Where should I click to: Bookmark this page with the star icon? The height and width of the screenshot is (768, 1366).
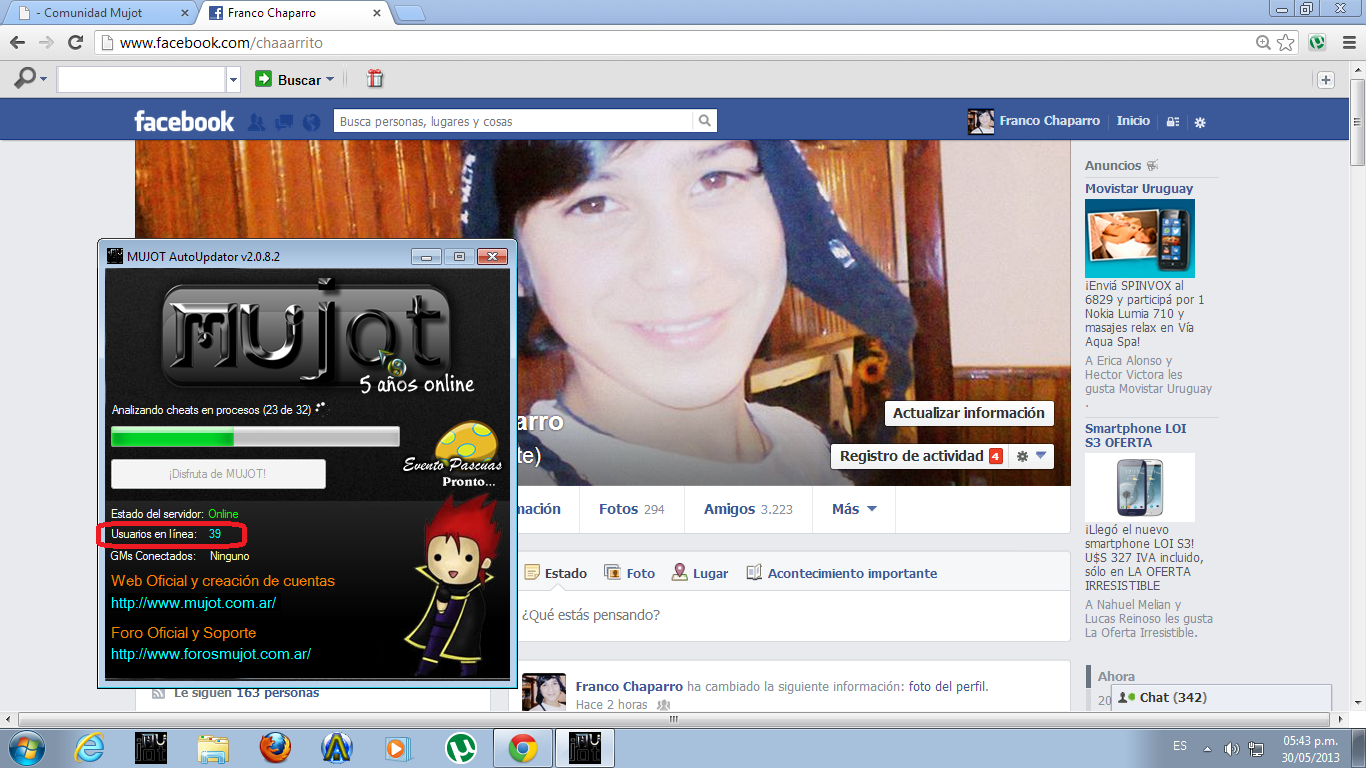[1286, 43]
